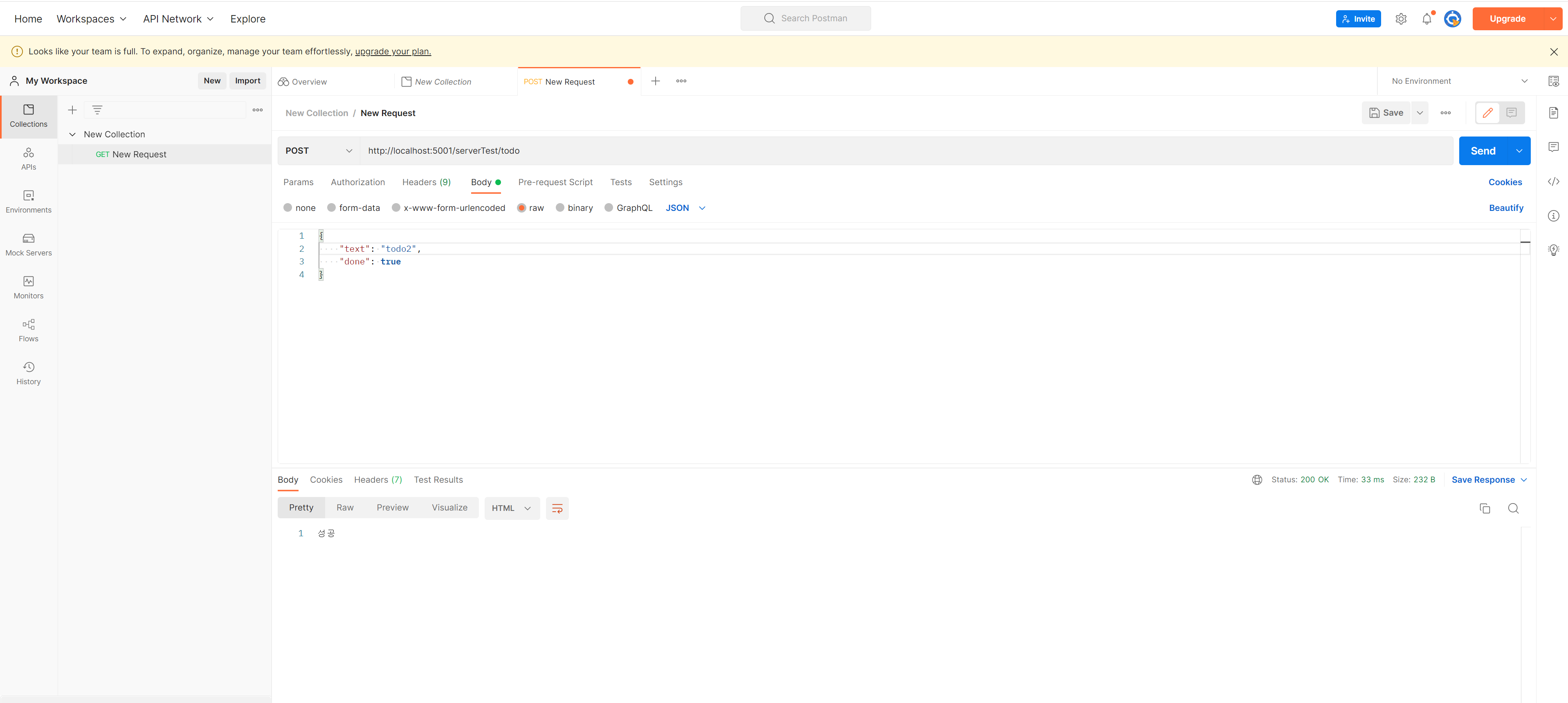Copy response body with copy icon

coord(1485,508)
